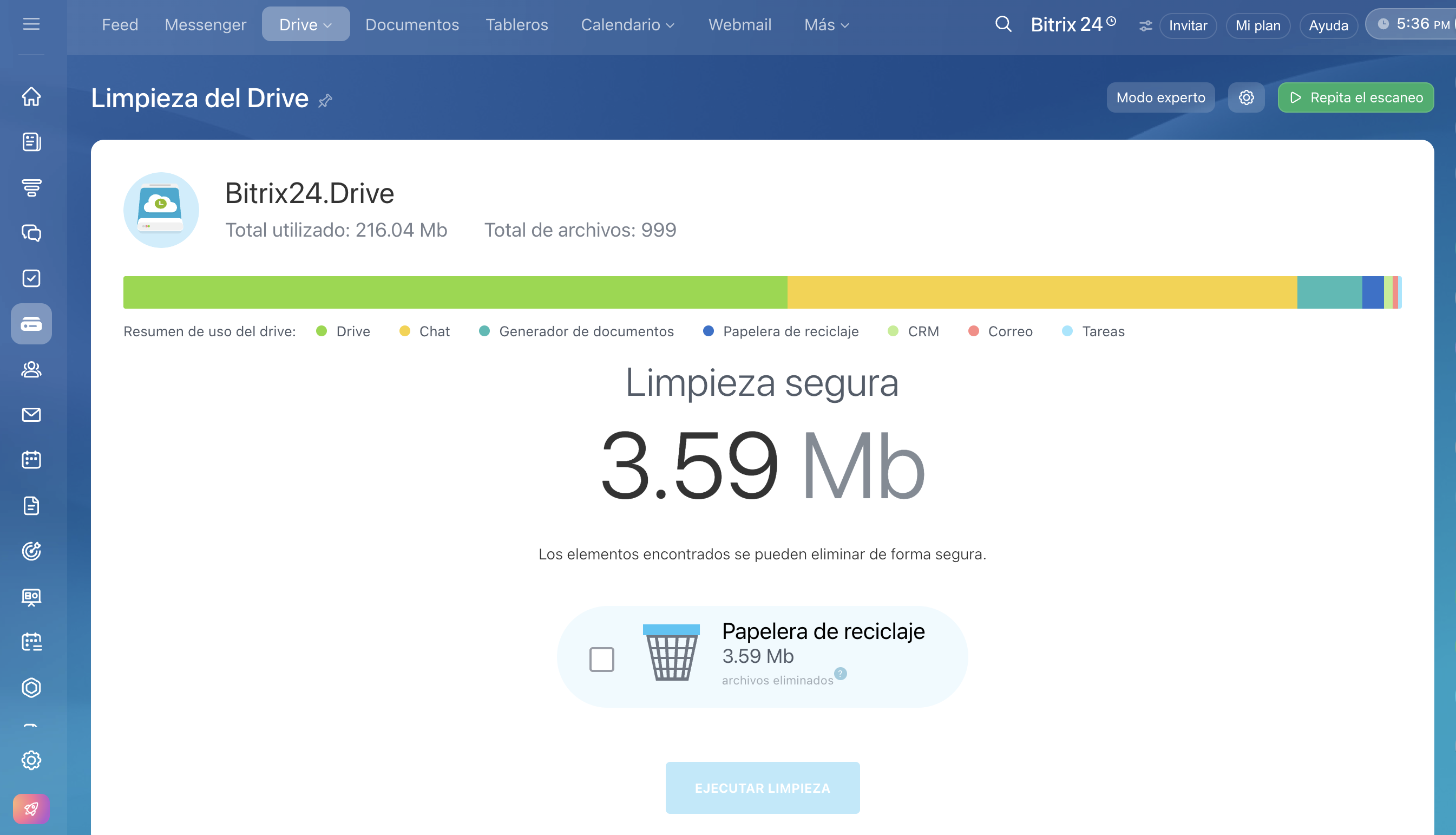Image resolution: width=1456 pixels, height=835 pixels.
Task: Go to Webmail menu item
Action: click(x=739, y=25)
